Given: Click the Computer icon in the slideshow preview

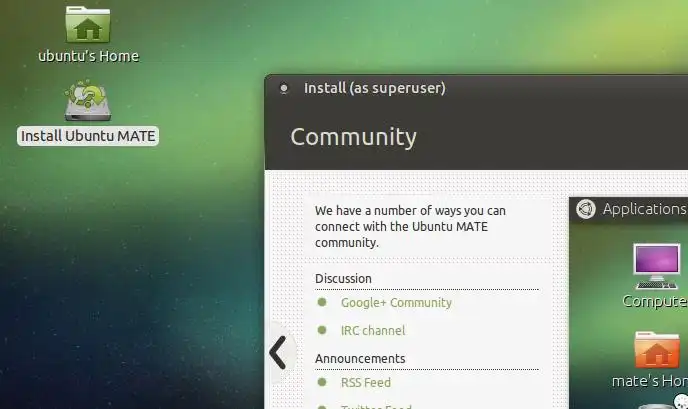Looking at the screenshot, I should pyautogui.click(x=656, y=266).
